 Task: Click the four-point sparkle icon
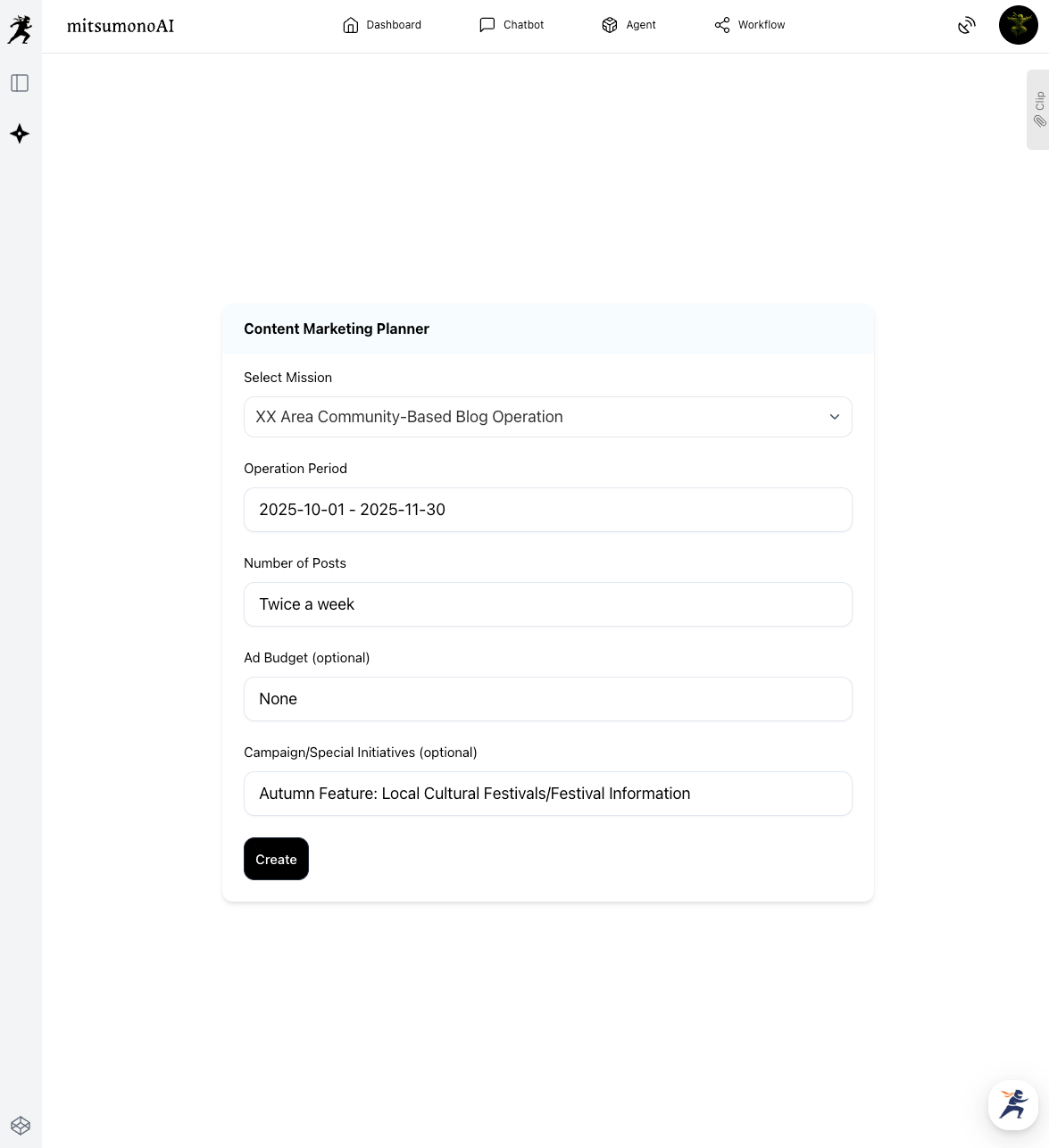tap(20, 134)
